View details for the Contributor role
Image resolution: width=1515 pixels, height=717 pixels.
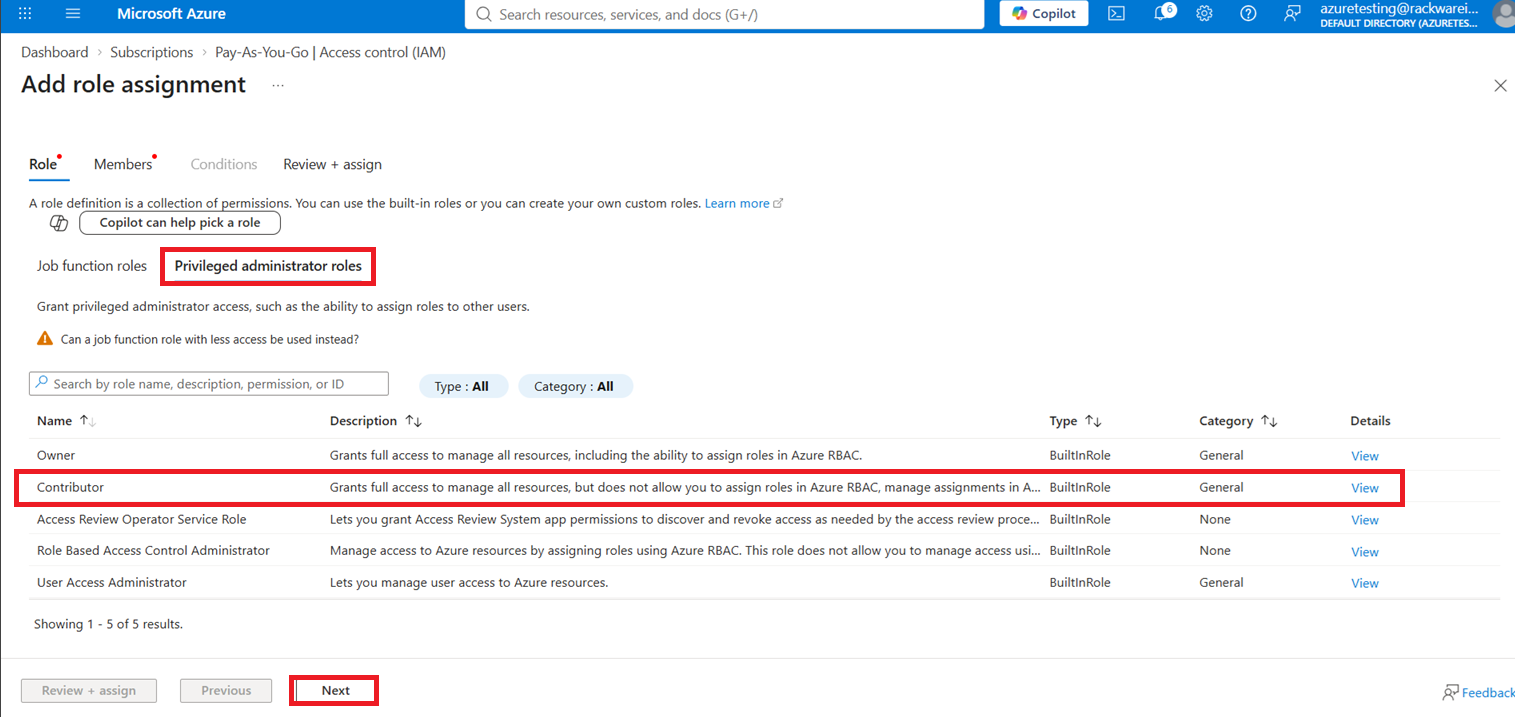(x=1365, y=488)
